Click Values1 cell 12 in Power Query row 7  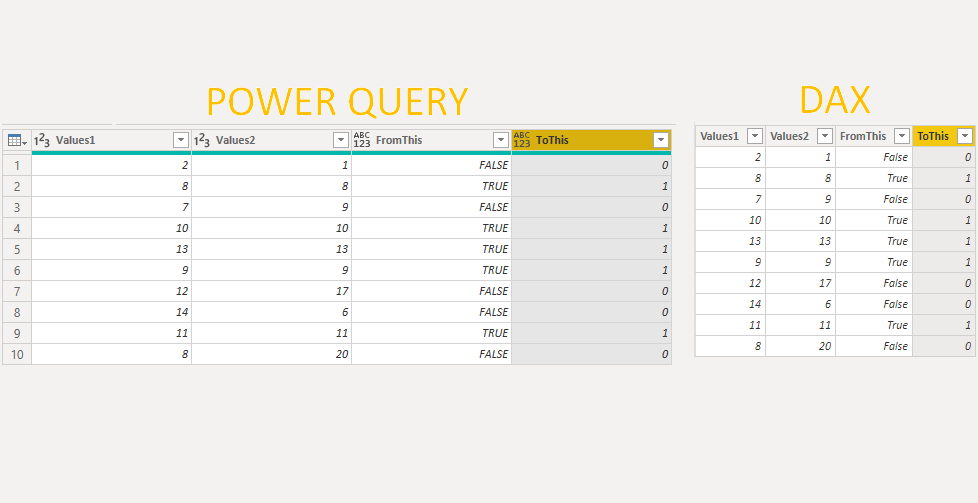tap(111, 291)
